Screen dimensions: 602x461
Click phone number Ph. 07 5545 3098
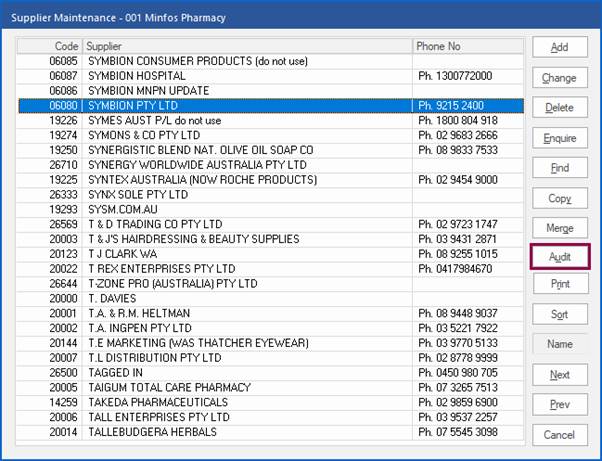458,432
